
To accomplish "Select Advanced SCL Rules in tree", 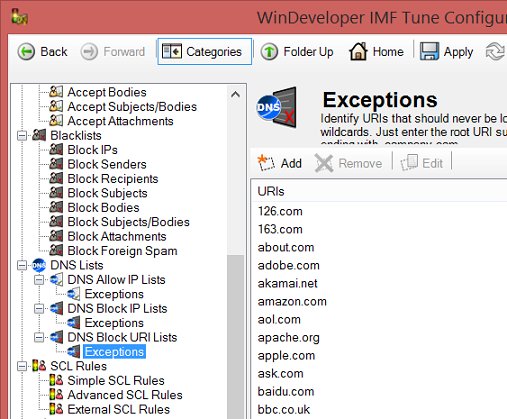I will coord(125,395).
